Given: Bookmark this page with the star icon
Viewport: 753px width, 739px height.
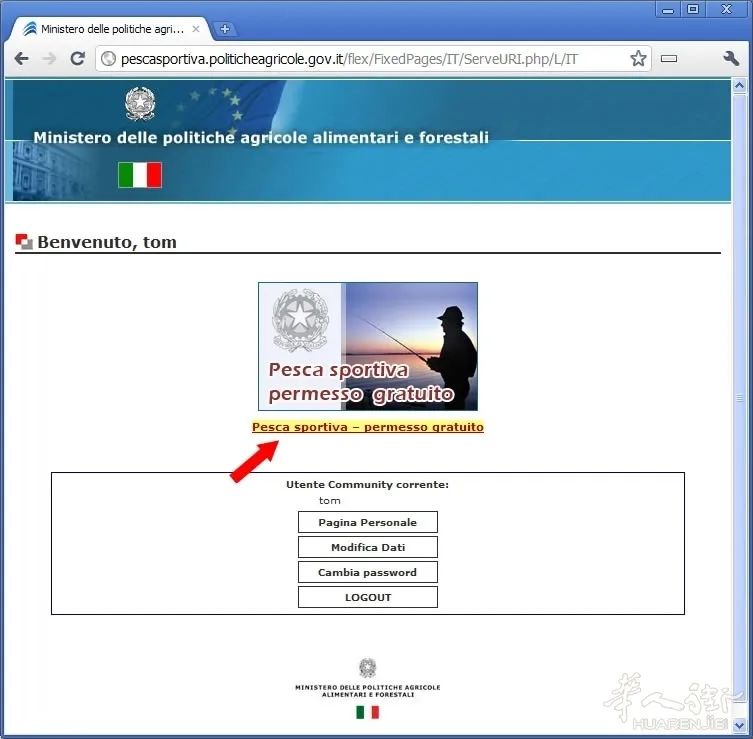Looking at the screenshot, I should tap(638, 59).
